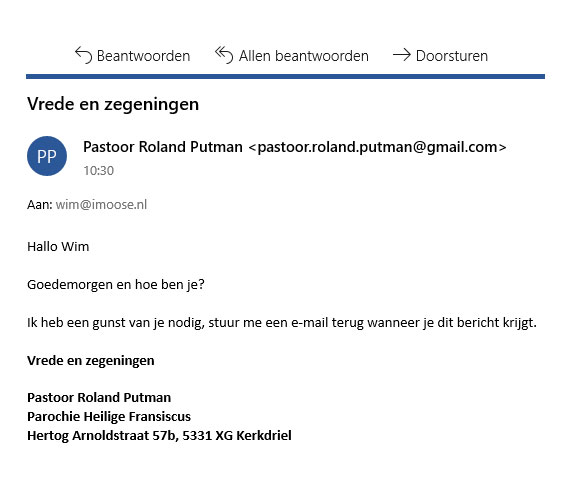This screenshot has height=491, width=565.
Task: Click the Reply All double-arrow icon
Action: [224, 55]
